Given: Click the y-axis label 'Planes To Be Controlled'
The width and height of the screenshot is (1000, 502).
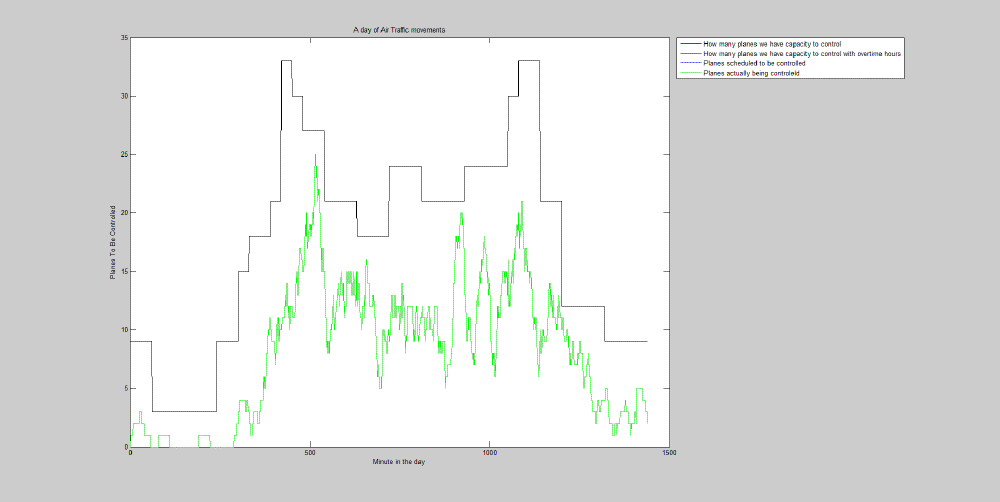Looking at the screenshot, I should [112, 242].
